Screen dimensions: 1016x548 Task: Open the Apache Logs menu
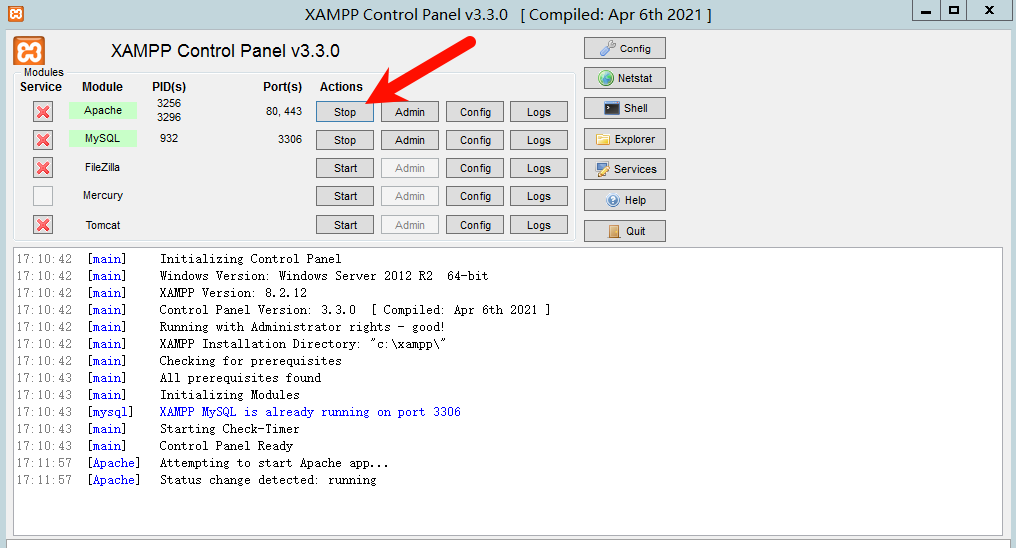[x=538, y=112]
